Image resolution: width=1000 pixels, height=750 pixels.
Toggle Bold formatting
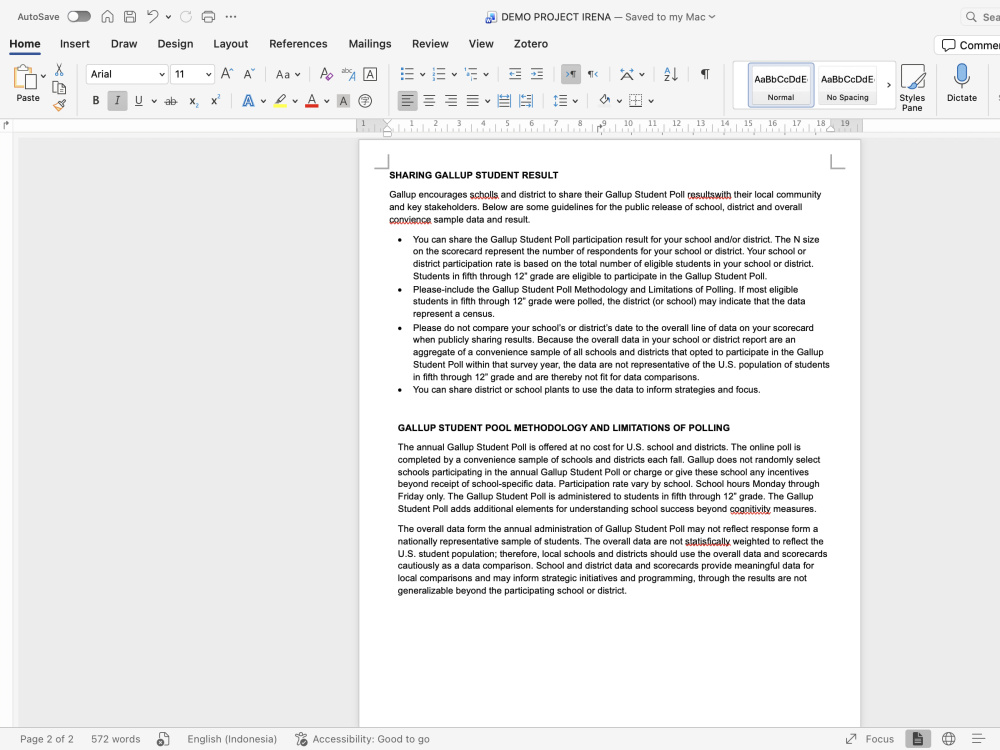tap(96, 101)
